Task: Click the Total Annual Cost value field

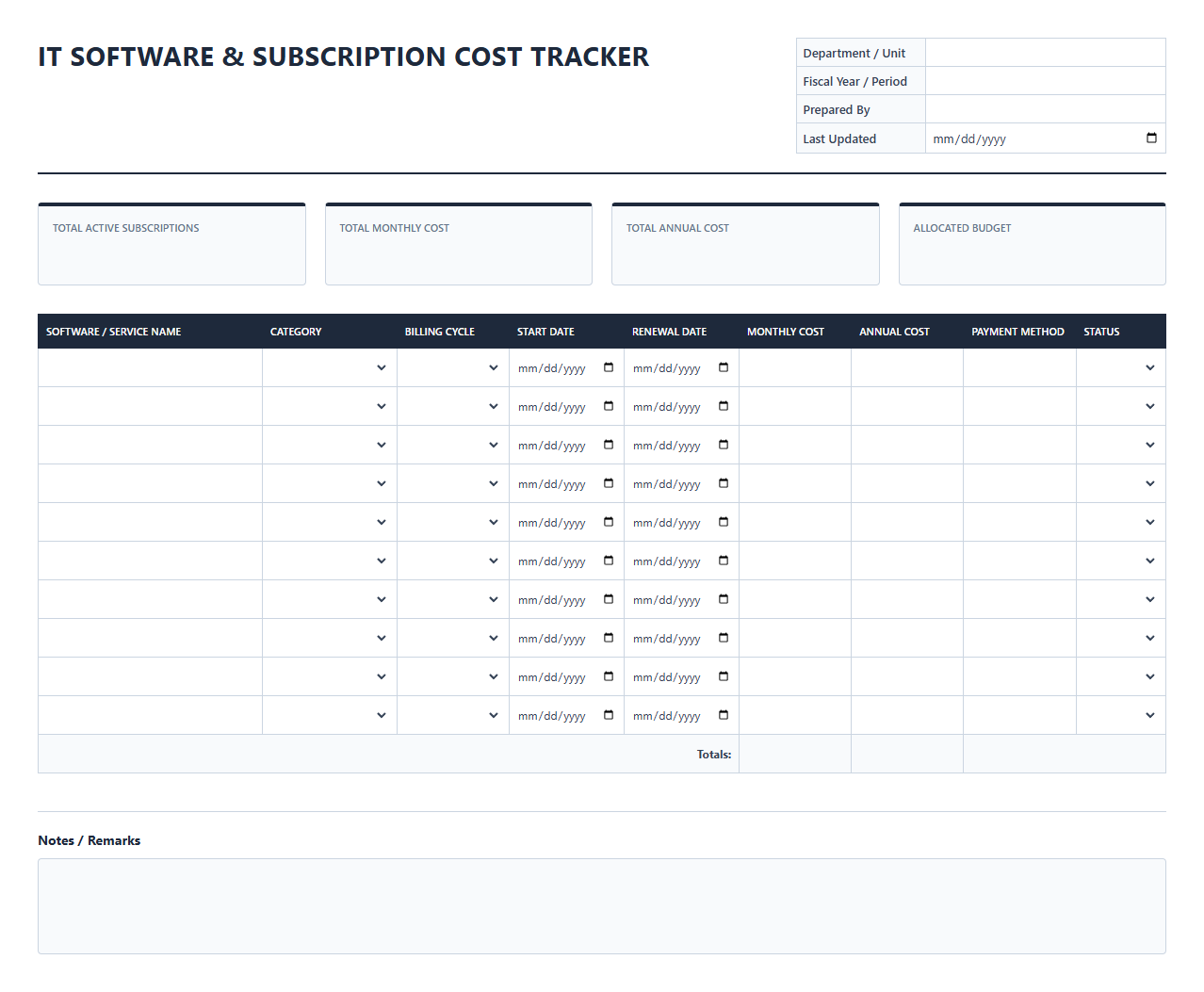Action: click(745, 258)
